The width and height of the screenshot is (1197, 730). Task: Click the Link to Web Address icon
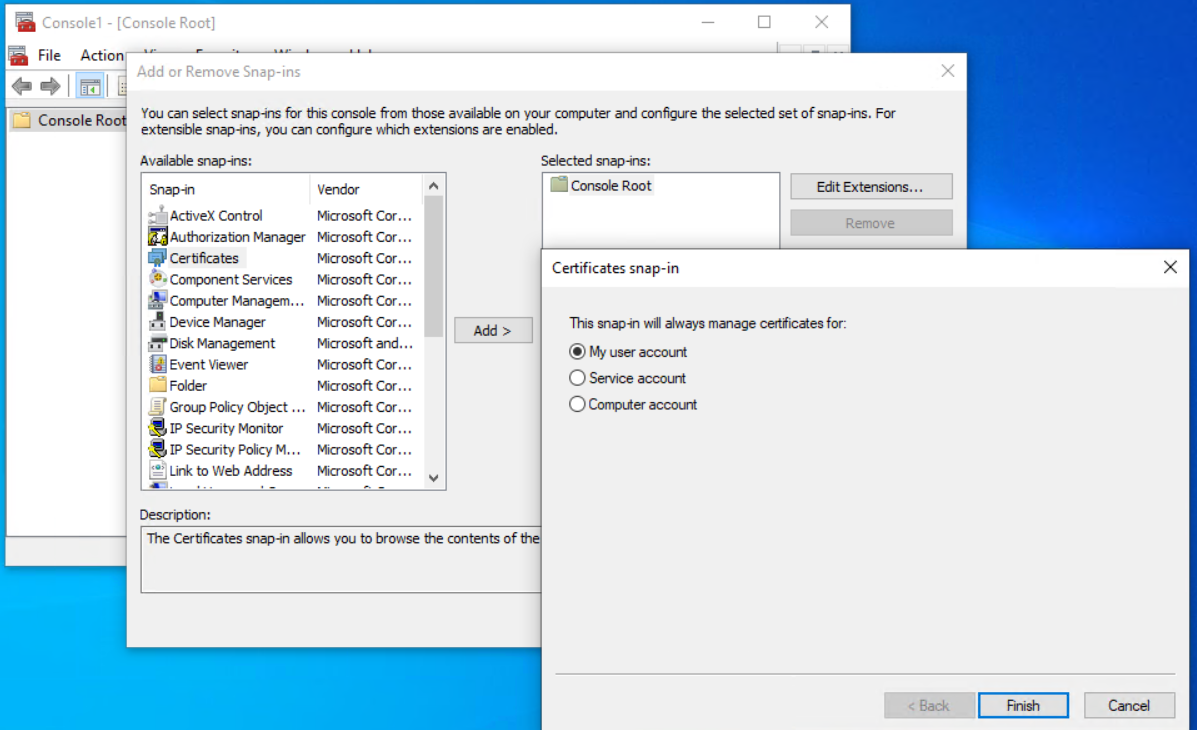point(157,471)
